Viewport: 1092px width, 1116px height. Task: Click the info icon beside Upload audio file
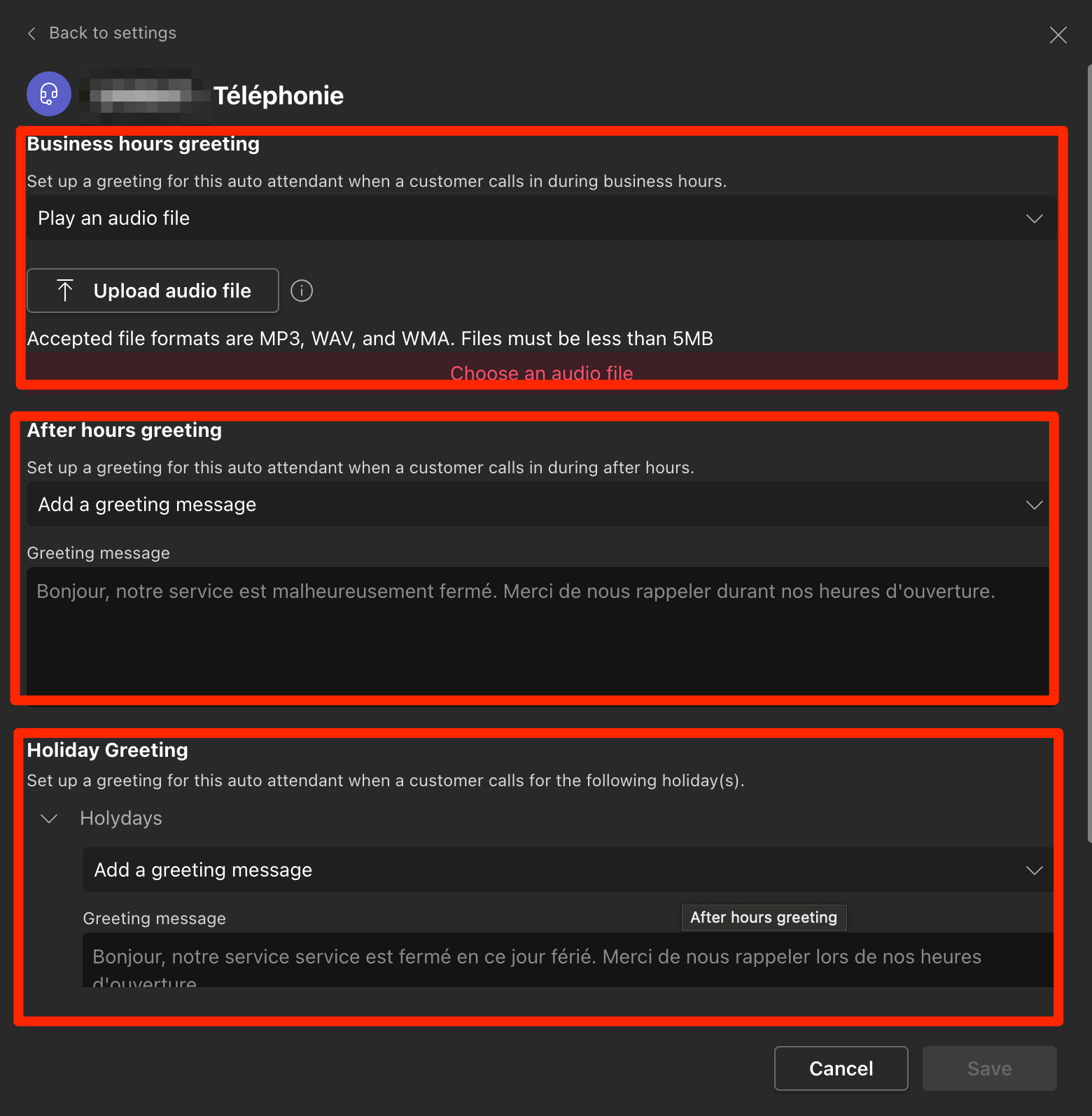pyautogui.click(x=302, y=291)
